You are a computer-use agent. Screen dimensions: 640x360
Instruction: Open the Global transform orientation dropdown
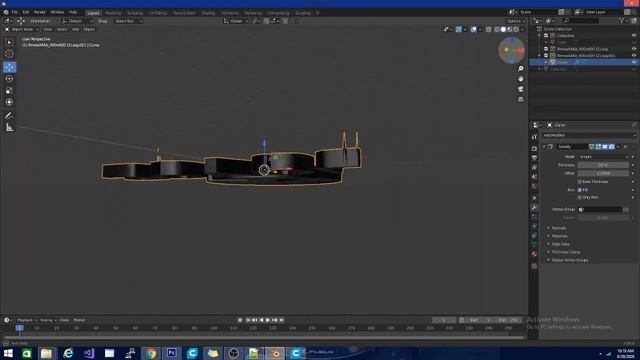tap(236, 21)
